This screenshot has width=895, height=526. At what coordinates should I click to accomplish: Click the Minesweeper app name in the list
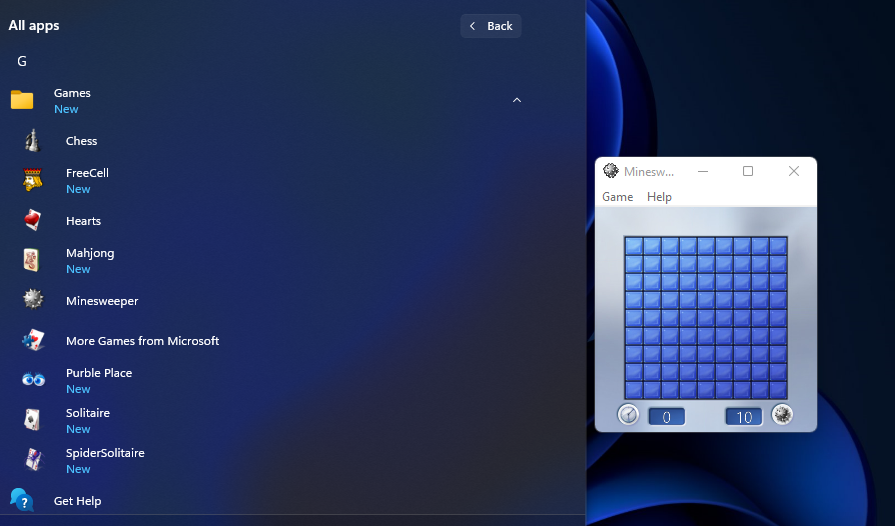pos(102,301)
